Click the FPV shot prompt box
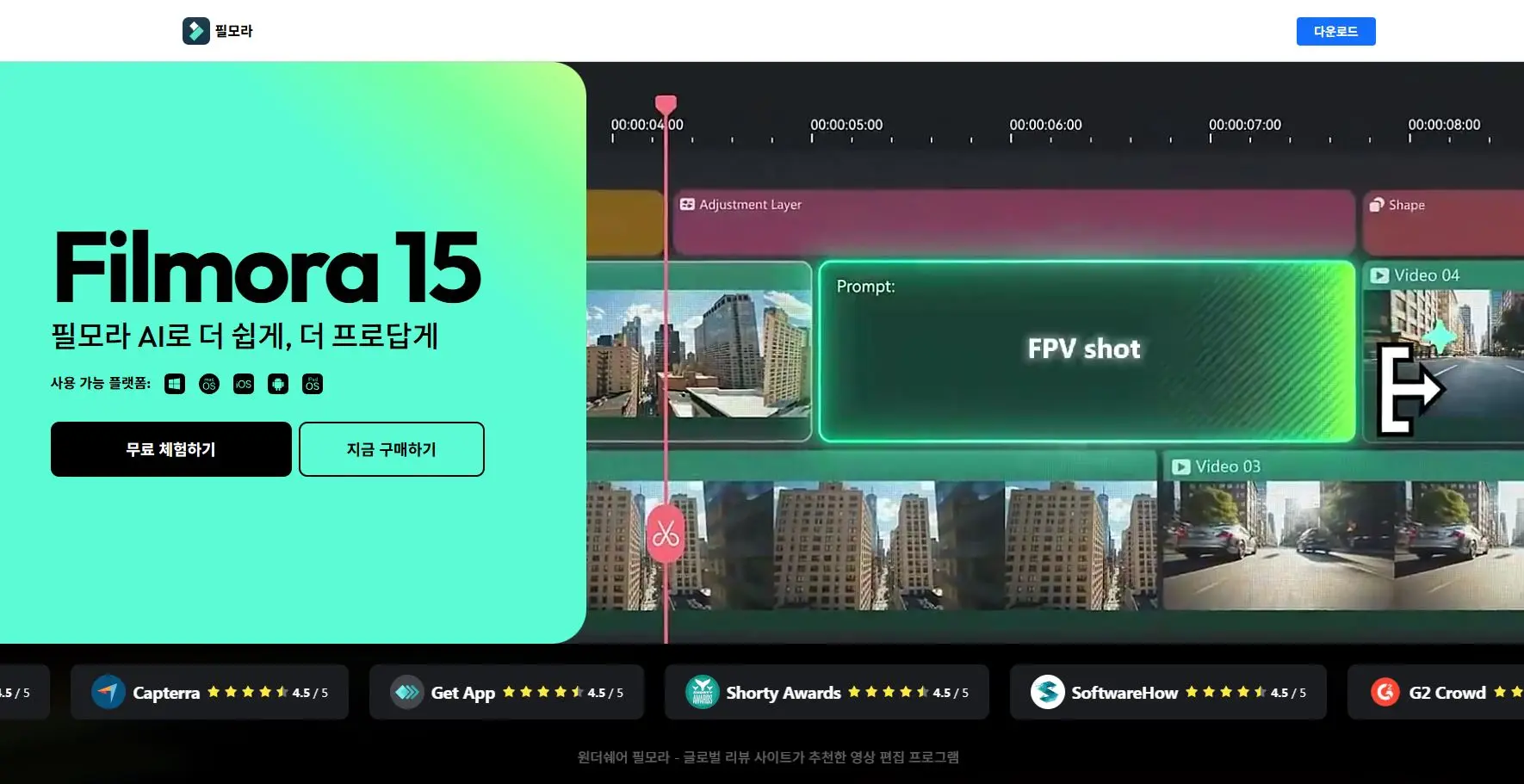 tap(1087, 352)
